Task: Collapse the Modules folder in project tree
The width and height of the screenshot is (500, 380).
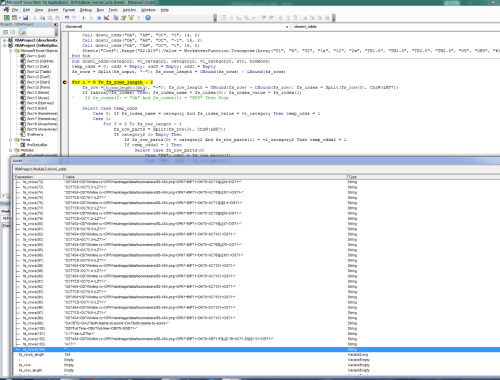Action: coord(10,150)
